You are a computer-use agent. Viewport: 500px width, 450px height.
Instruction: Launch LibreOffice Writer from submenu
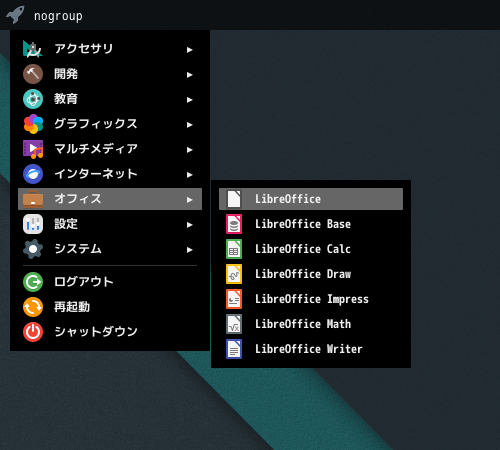point(311,349)
